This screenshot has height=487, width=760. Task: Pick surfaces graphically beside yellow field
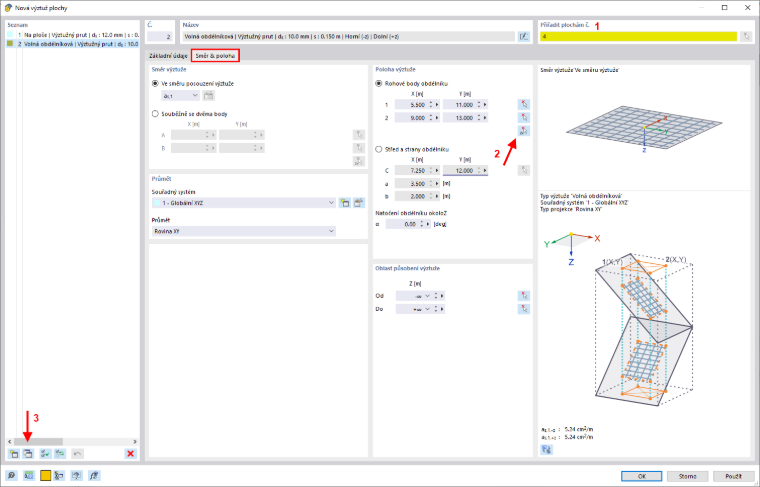click(x=746, y=36)
